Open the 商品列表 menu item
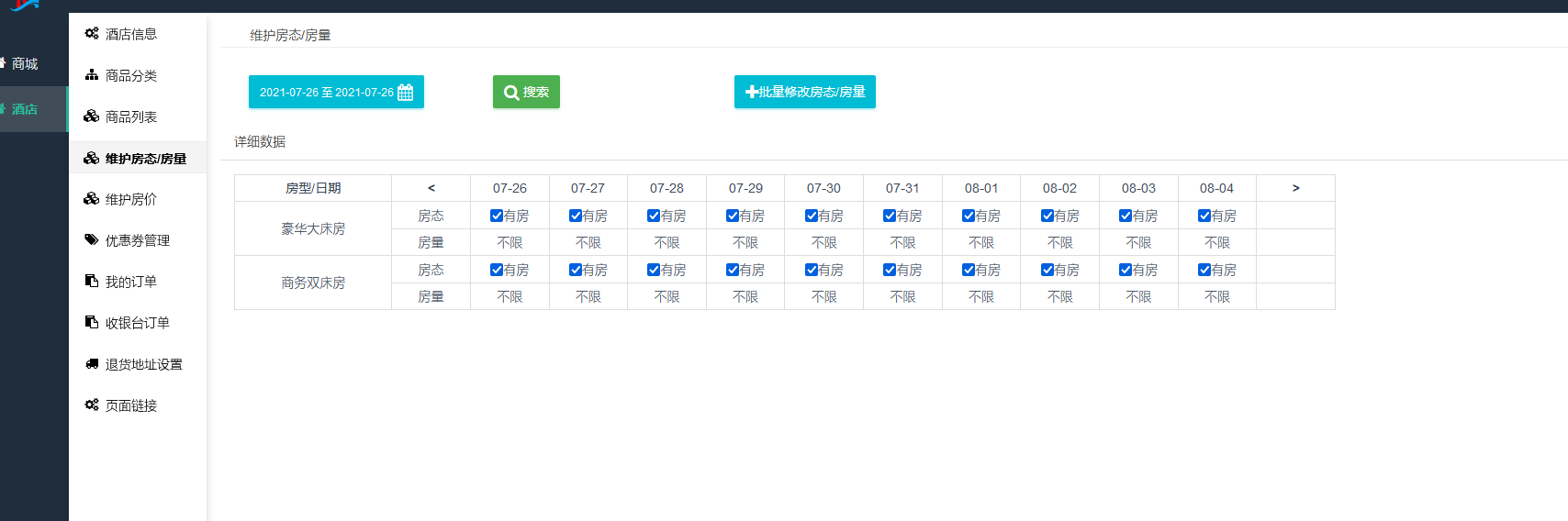This screenshot has width=1568, height=521. click(x=138, y=116)
